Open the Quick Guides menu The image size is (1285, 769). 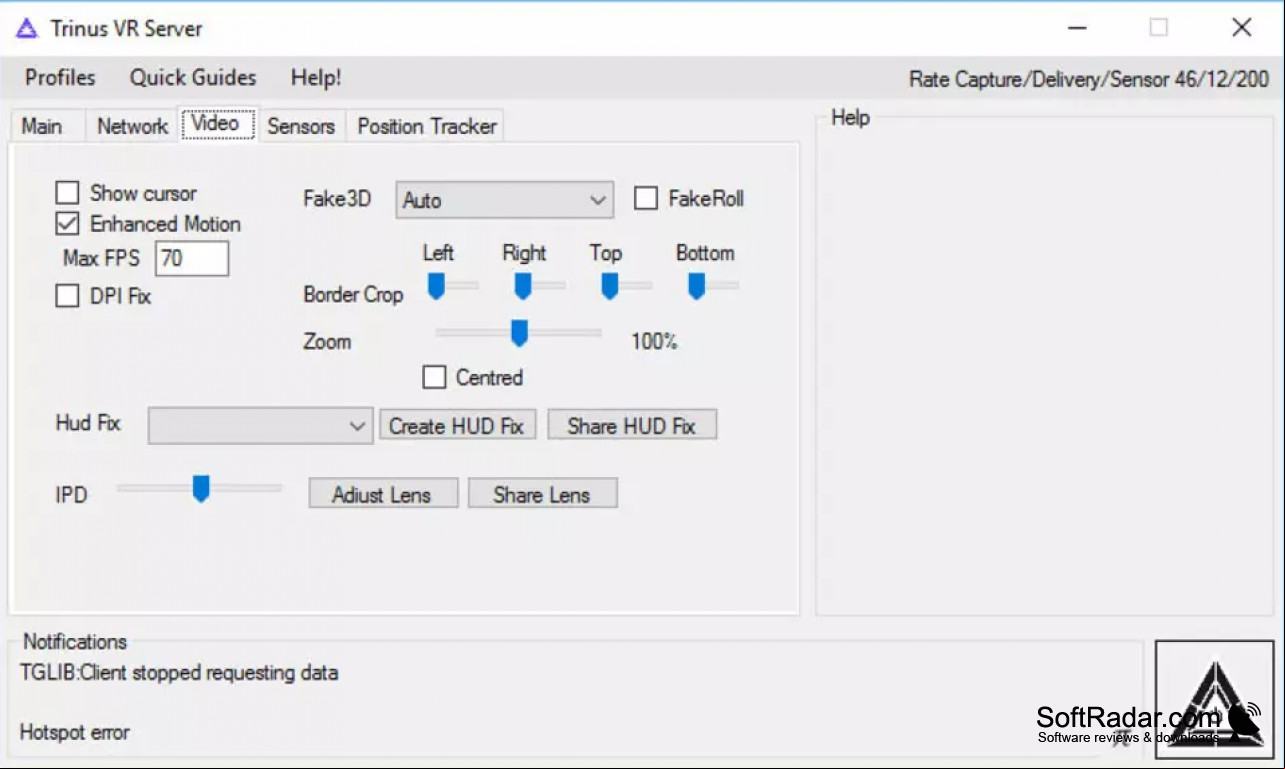(193, 77)
